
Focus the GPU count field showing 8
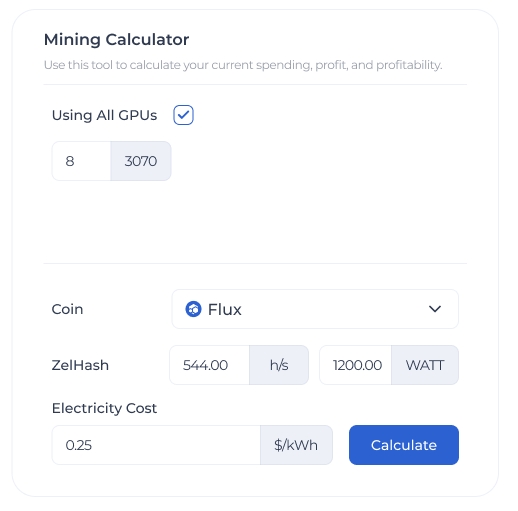81,161
